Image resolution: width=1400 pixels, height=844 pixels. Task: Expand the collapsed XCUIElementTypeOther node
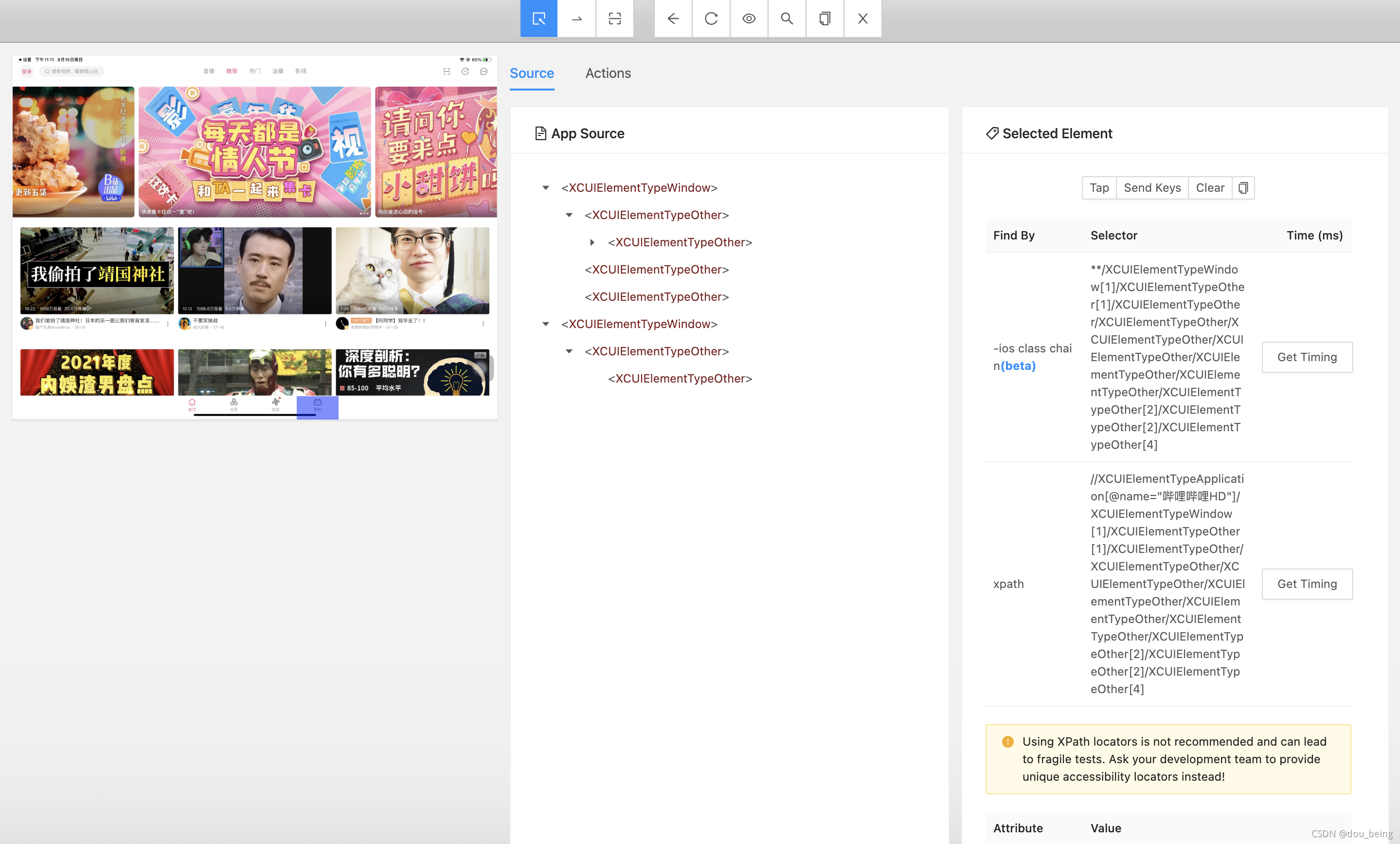(x=592, y=242)
